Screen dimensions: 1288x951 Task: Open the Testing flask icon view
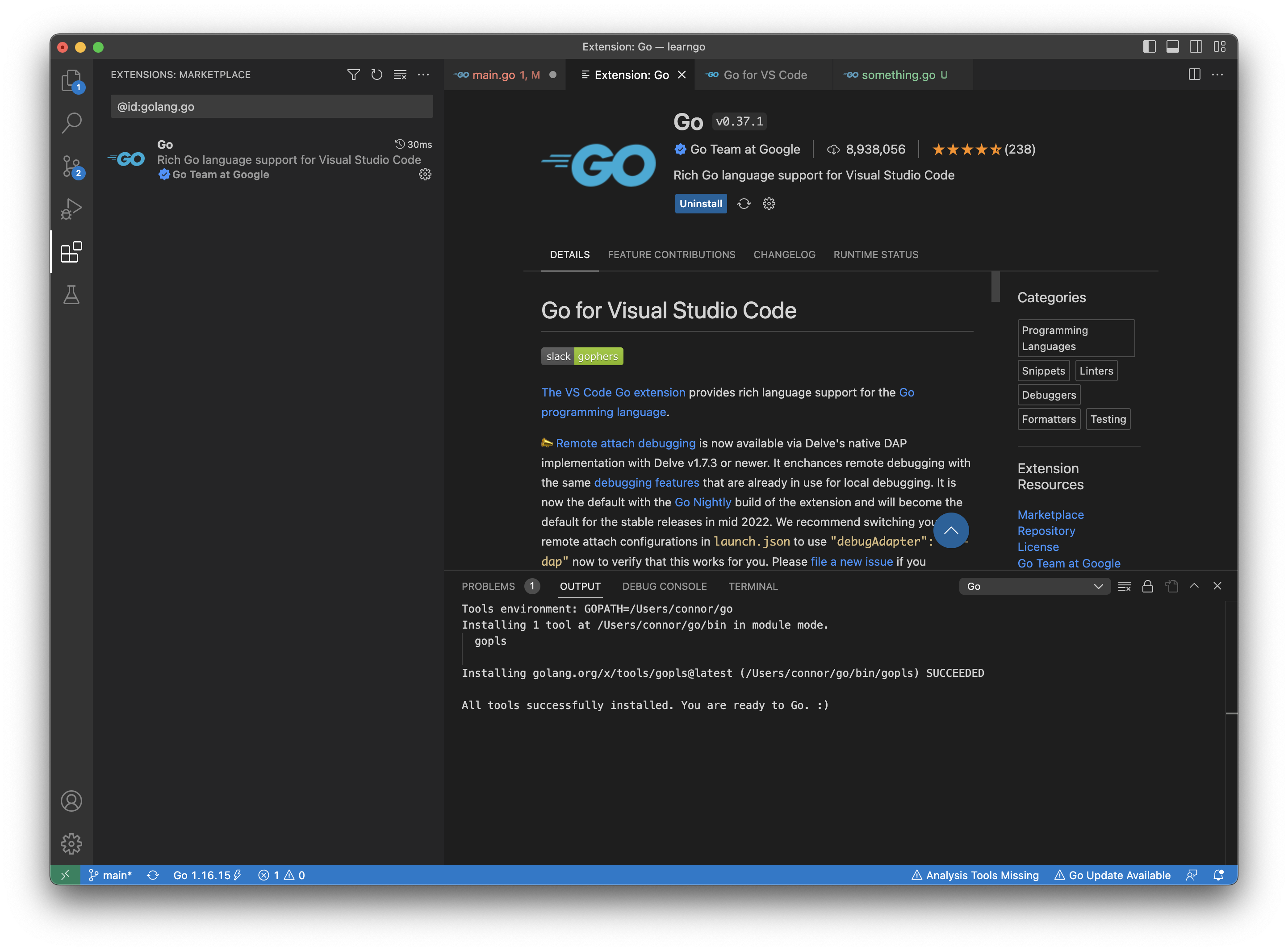71,295
